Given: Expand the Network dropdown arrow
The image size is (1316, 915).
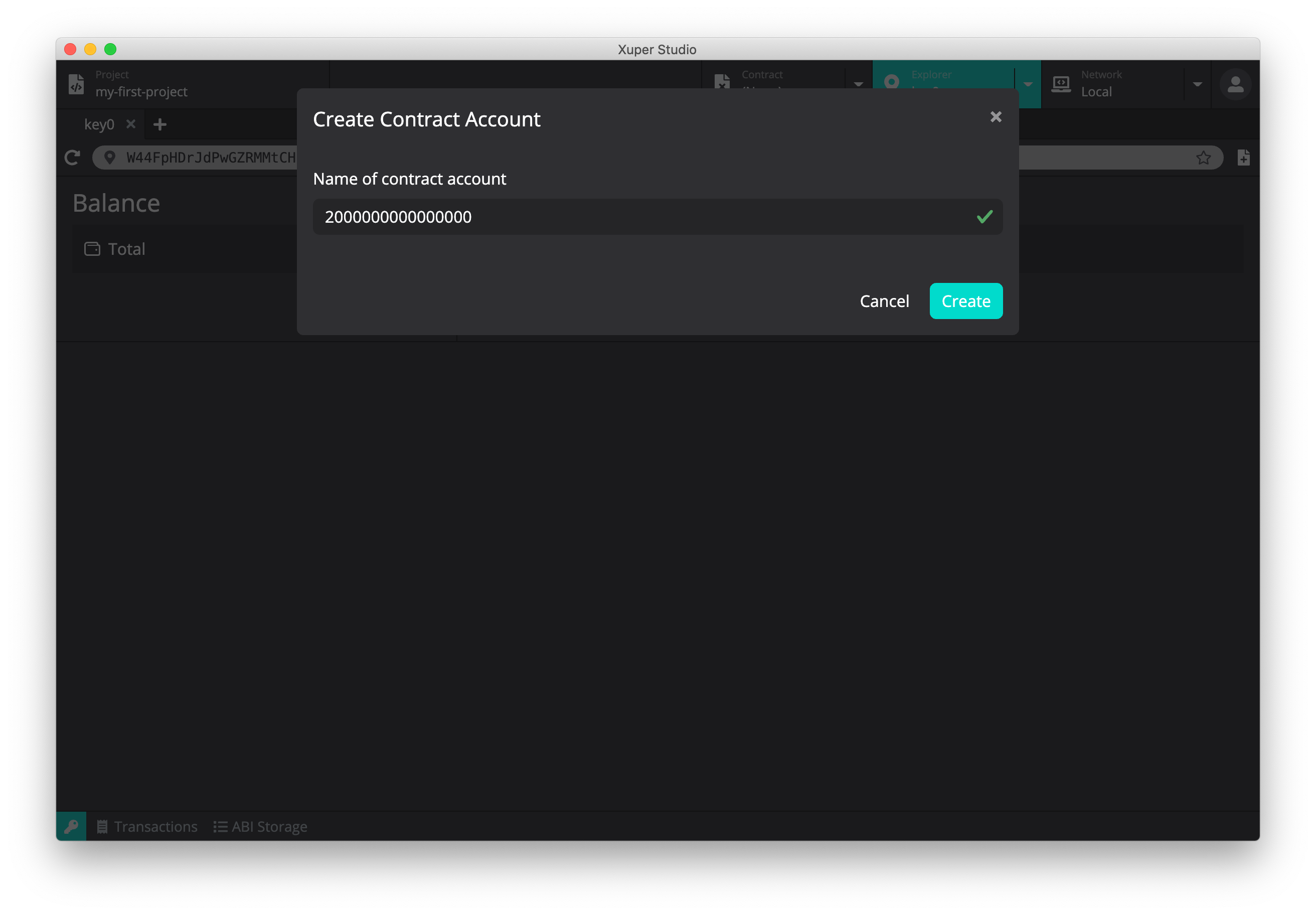Looking at the screenshot, I should [1197, 84].
